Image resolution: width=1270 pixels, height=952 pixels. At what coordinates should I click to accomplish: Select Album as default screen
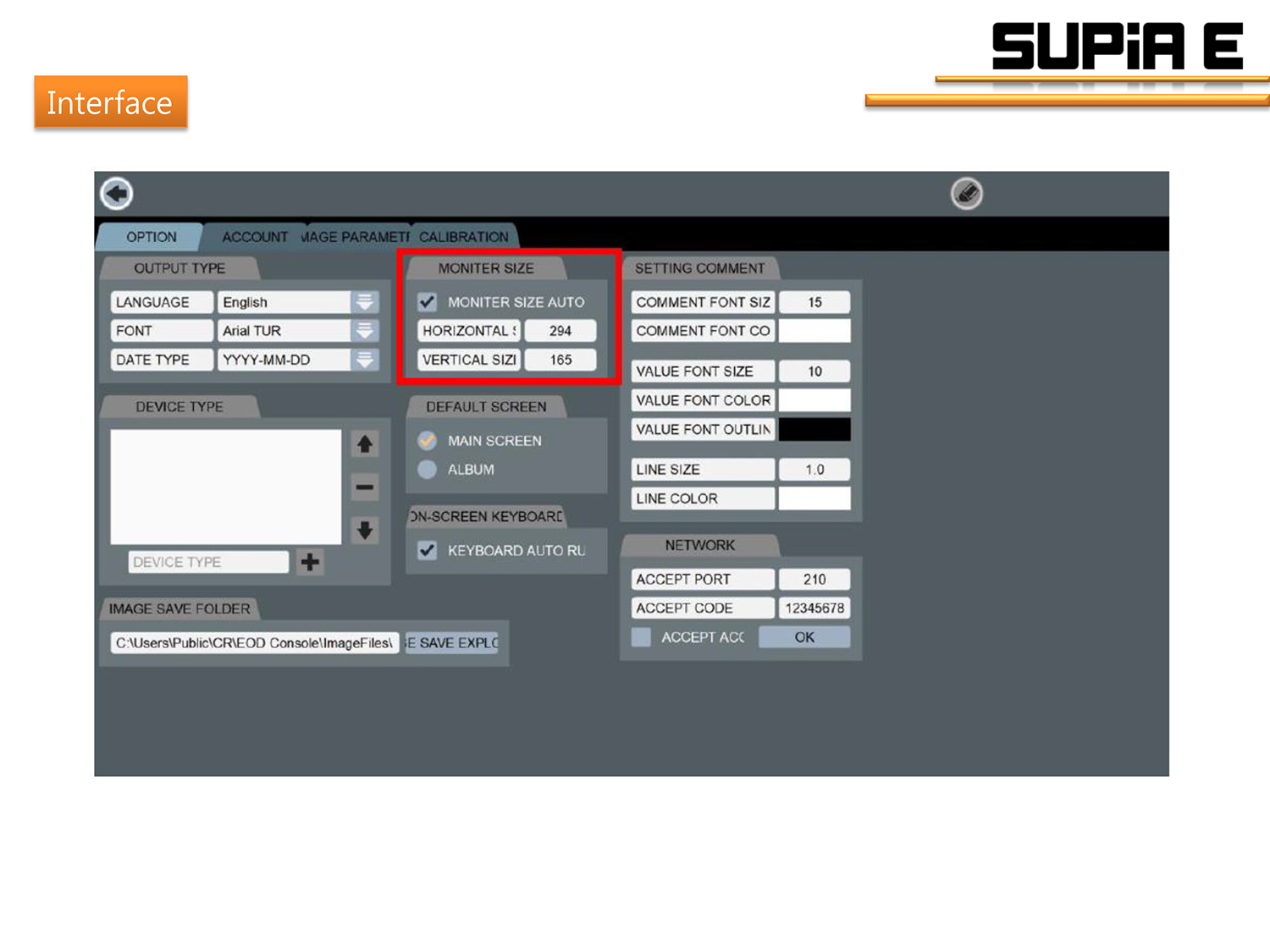click(428, 470)
